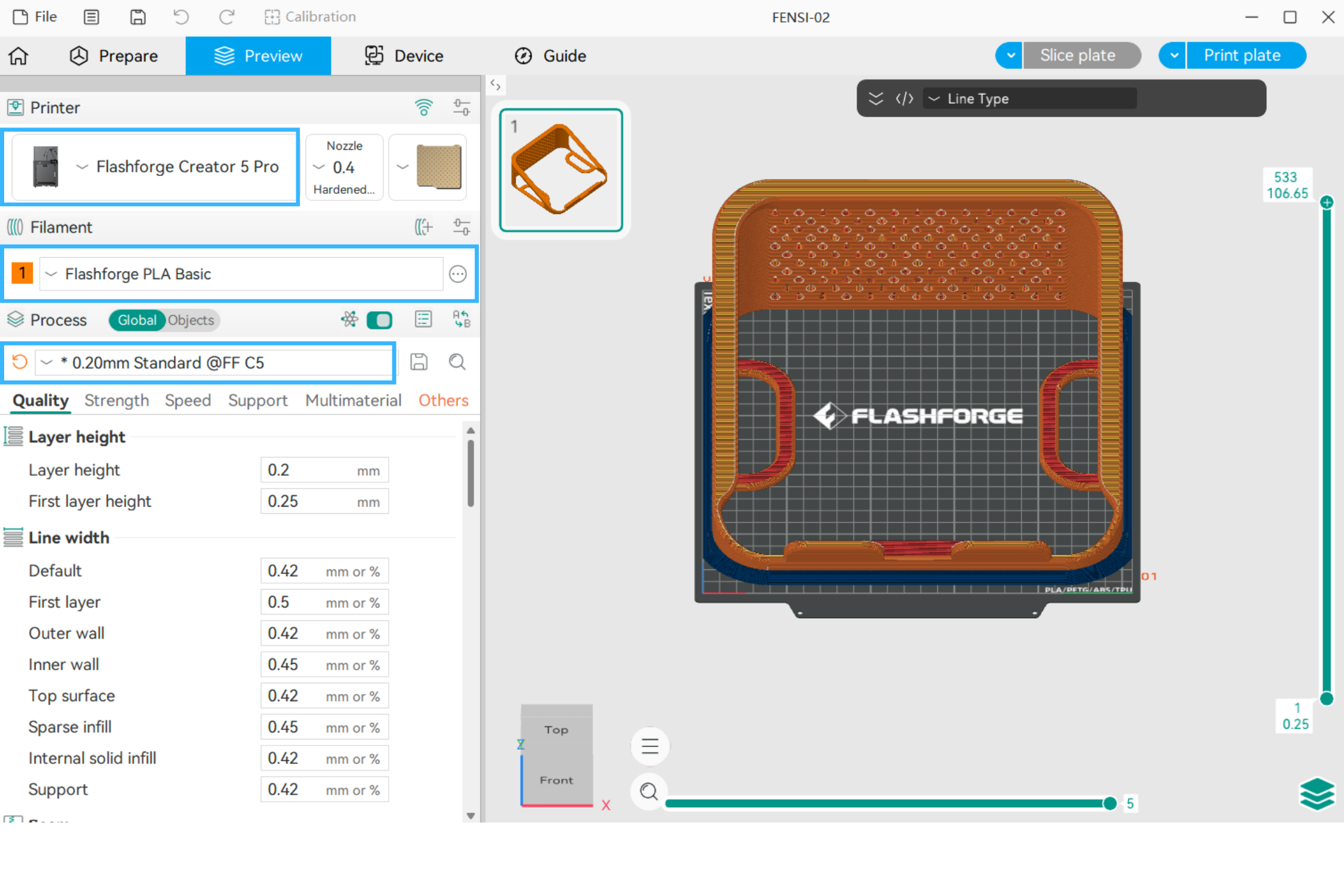Collapse the left sidebar panel
This screenshot has width=1344, height=896.
pos(495,85)
